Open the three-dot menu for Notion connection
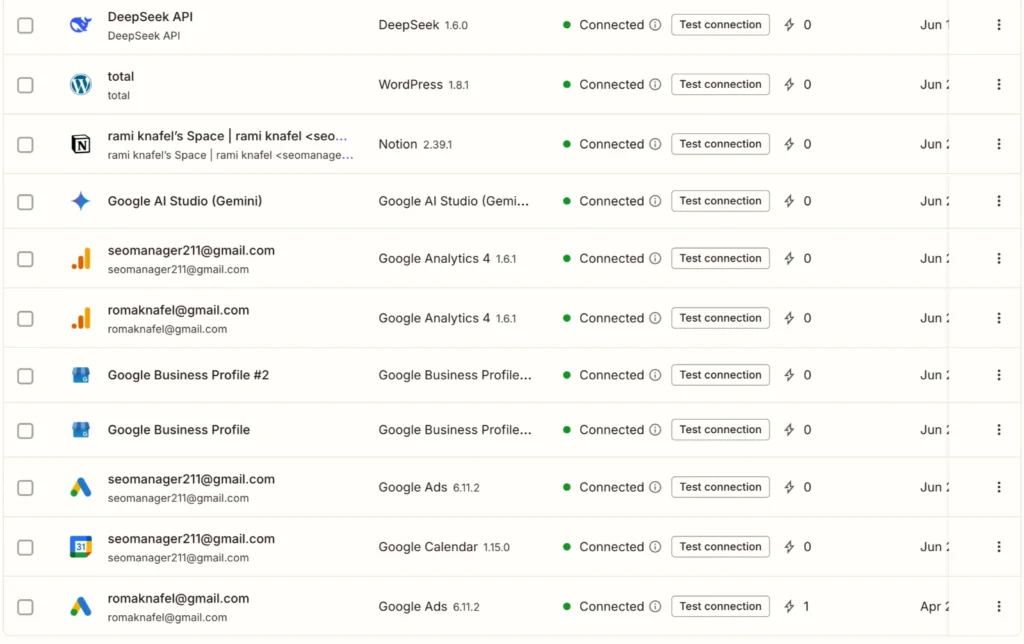 (x=999, y=144)
